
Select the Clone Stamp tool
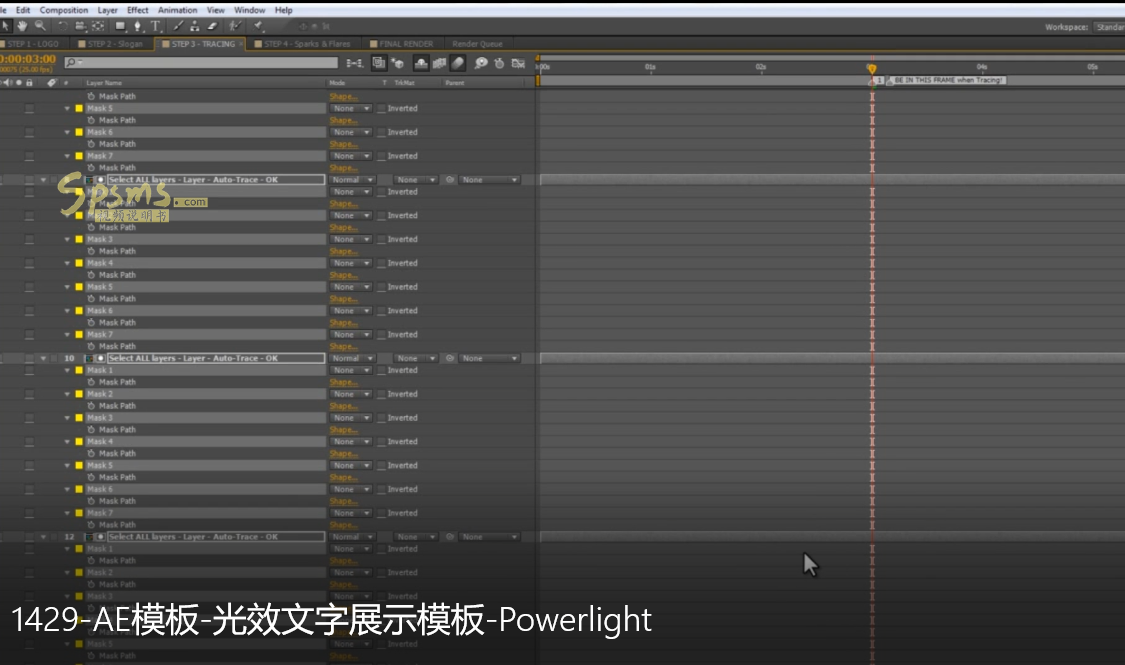click(x=194, y=26)
